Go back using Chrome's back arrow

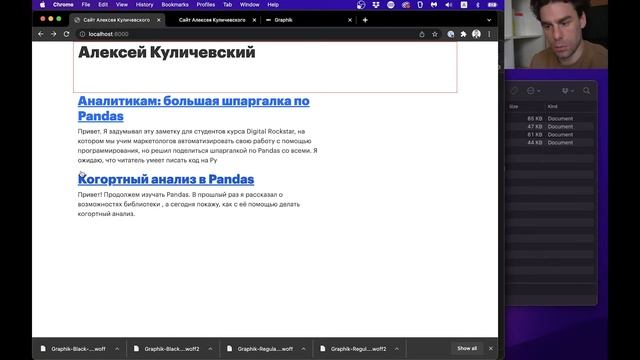[40, 34]
